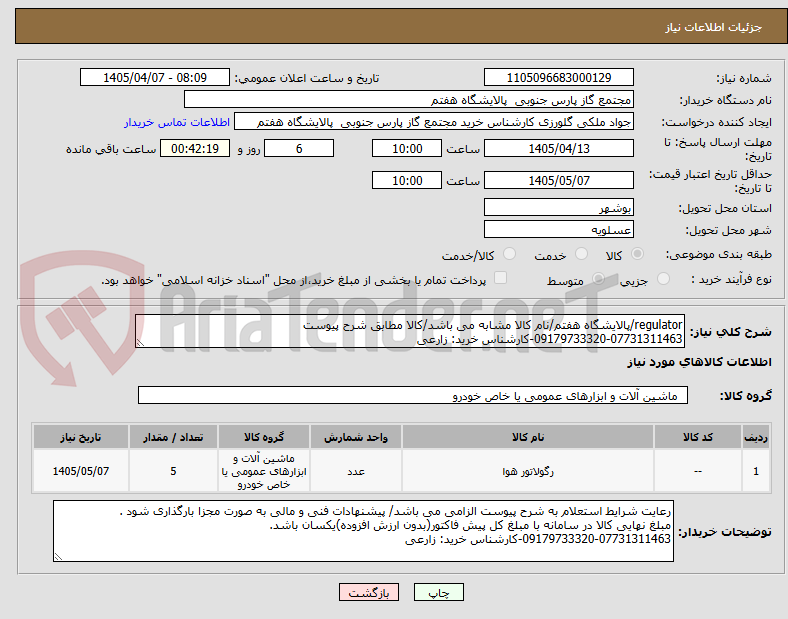Click the واحد شمارش column header

coord(356,437)
